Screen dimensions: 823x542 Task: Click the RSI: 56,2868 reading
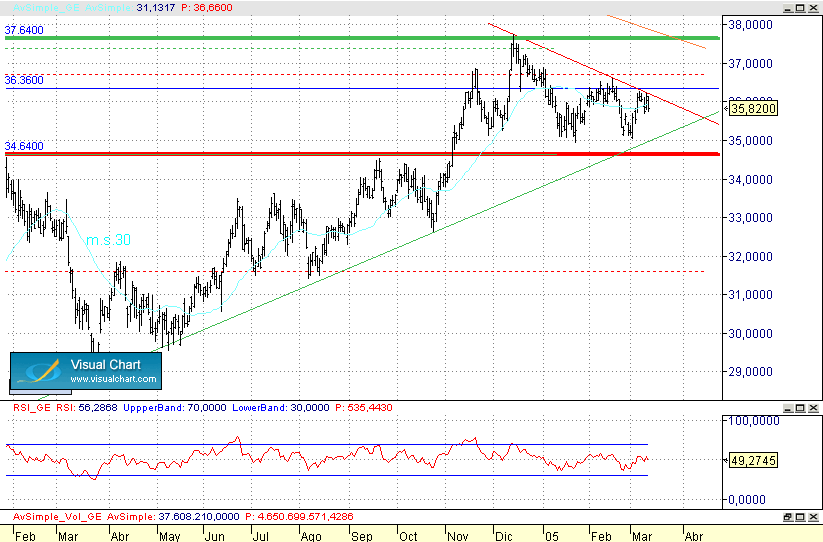point(87,408)
